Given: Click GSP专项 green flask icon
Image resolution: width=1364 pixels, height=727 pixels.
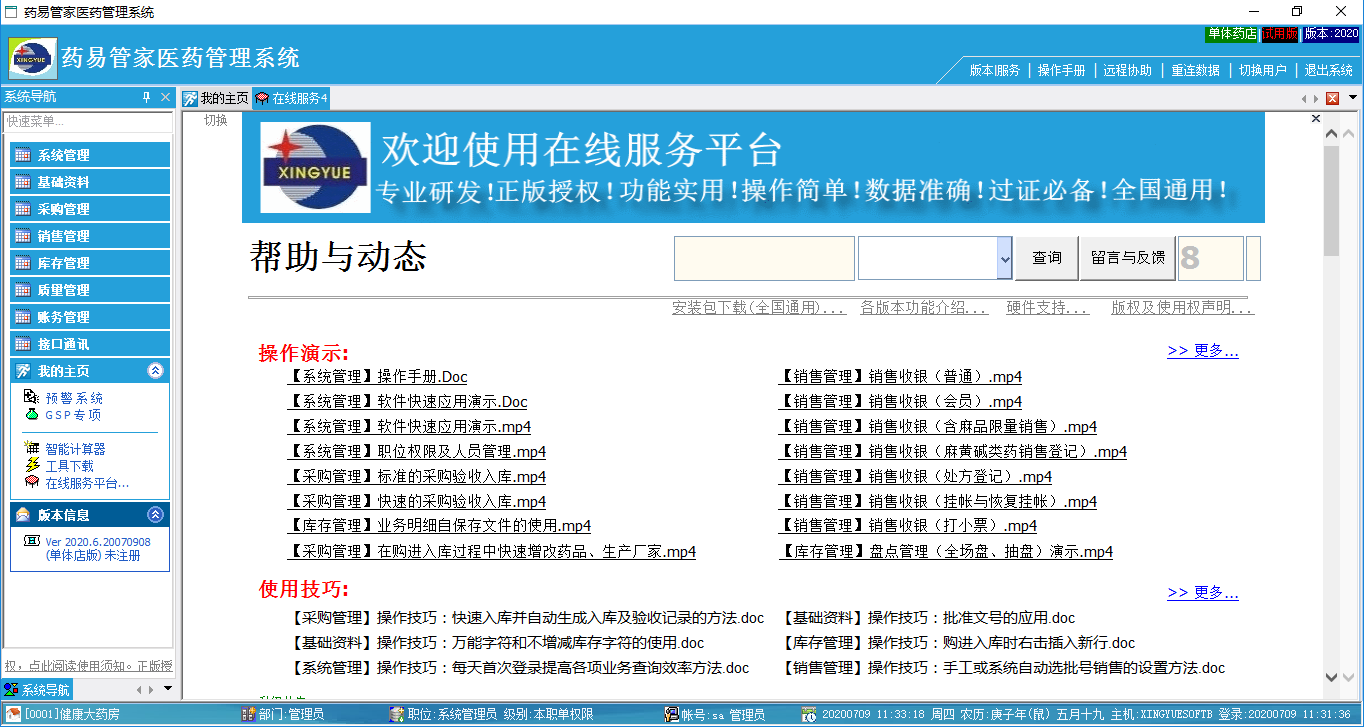Looking at the screenshot, I should coord(31,415).
